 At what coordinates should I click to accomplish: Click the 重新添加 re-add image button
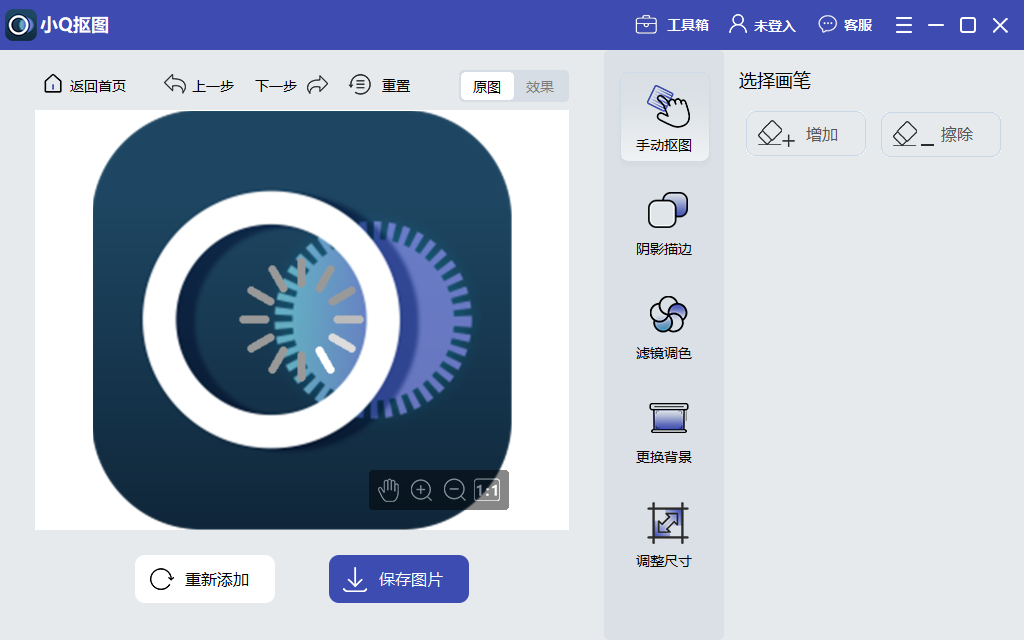point(204,578)
